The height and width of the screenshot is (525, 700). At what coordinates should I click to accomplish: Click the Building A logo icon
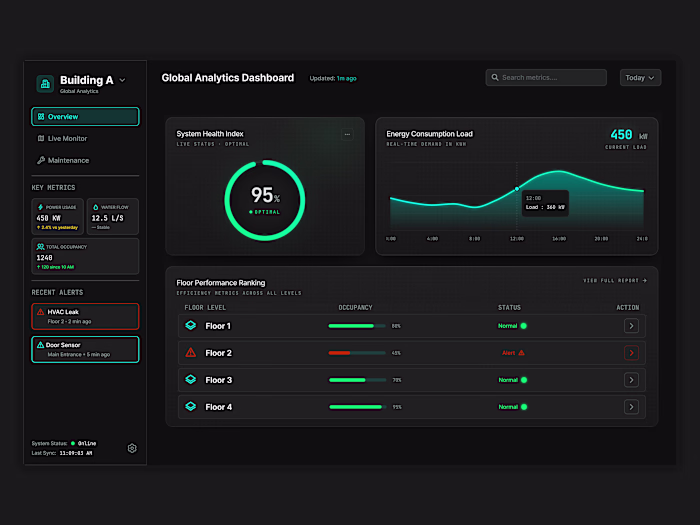point(45,83)
